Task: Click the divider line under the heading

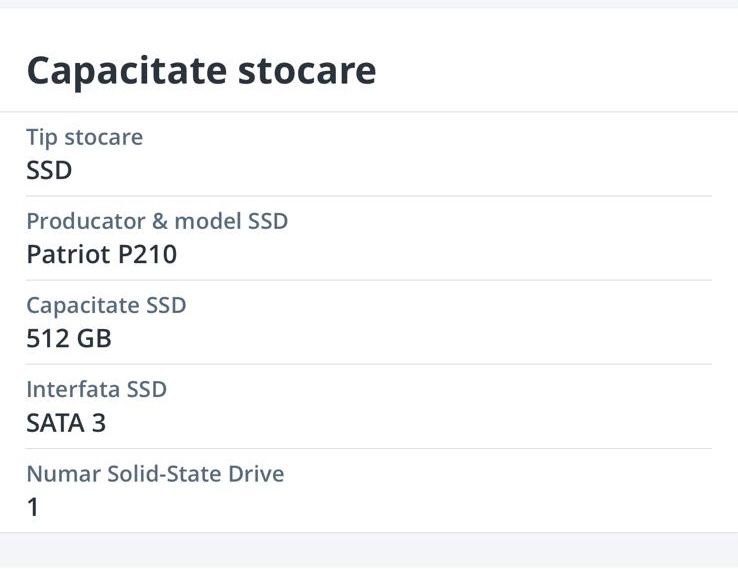Action: pyautogui.click(x=369, y=112)
